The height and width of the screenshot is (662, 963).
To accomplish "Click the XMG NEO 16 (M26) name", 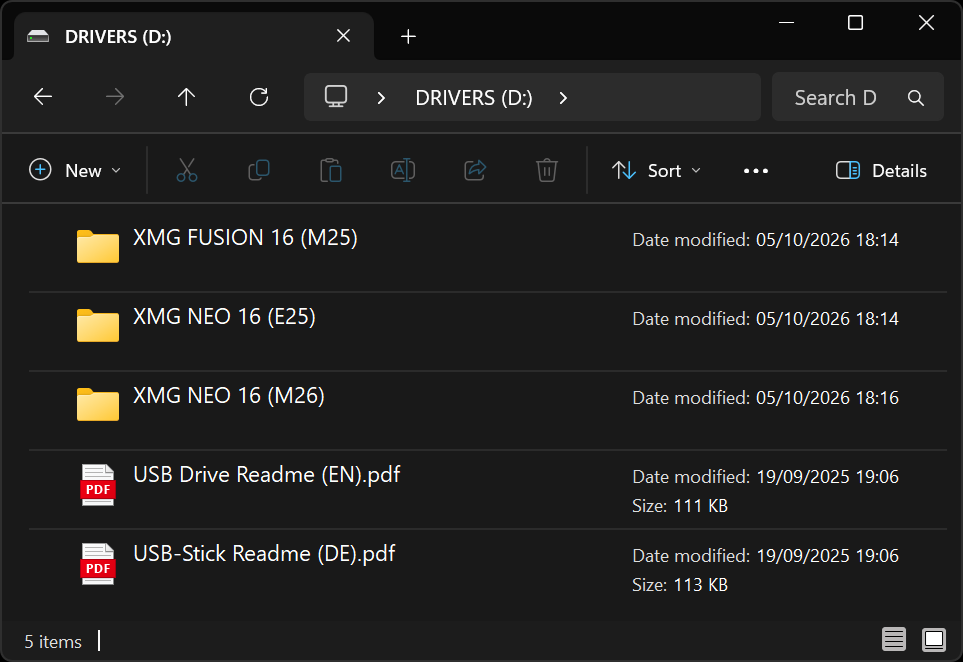I will pyautogui.click(x=228, y=396).
